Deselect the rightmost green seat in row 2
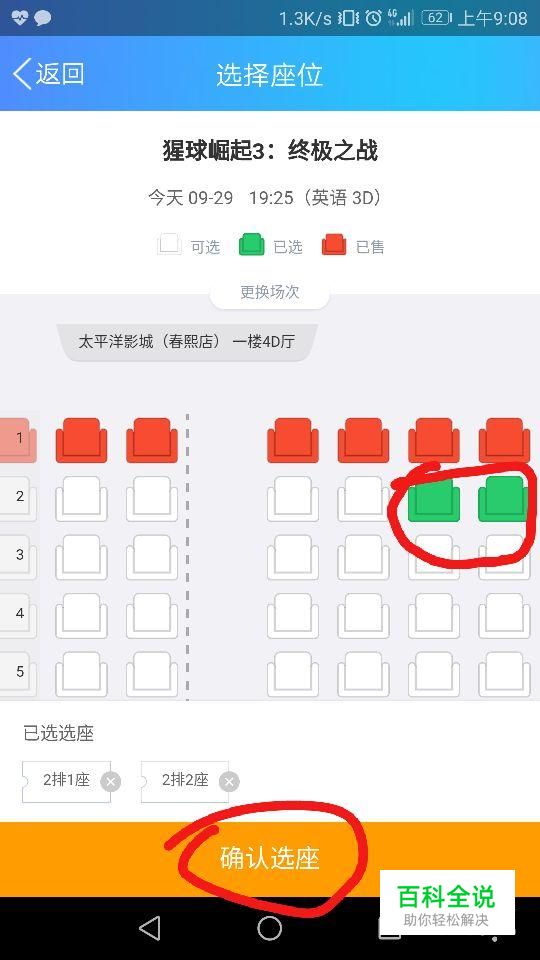The image size is (540, 960). tap(504, 499)
